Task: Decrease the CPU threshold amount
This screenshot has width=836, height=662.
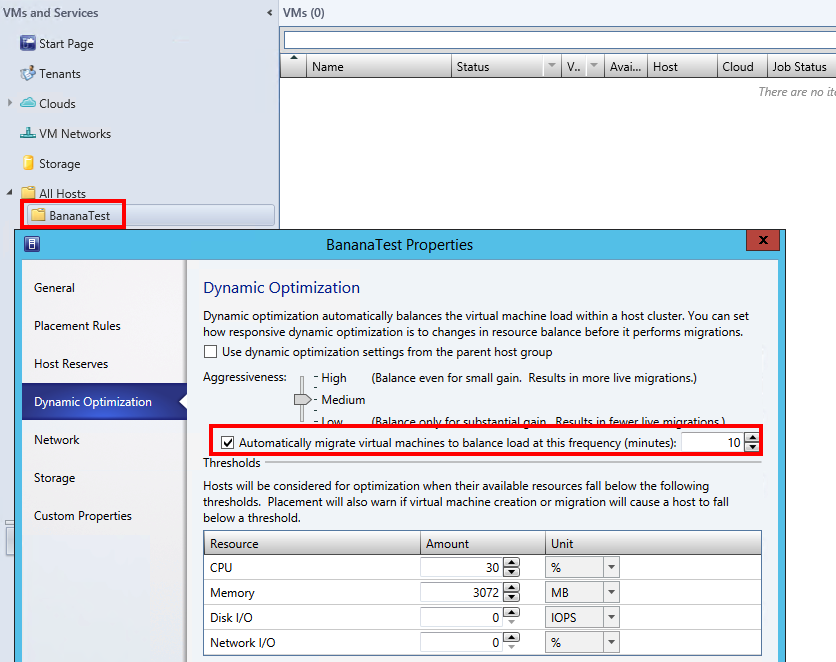Action: tap(511, 572)
